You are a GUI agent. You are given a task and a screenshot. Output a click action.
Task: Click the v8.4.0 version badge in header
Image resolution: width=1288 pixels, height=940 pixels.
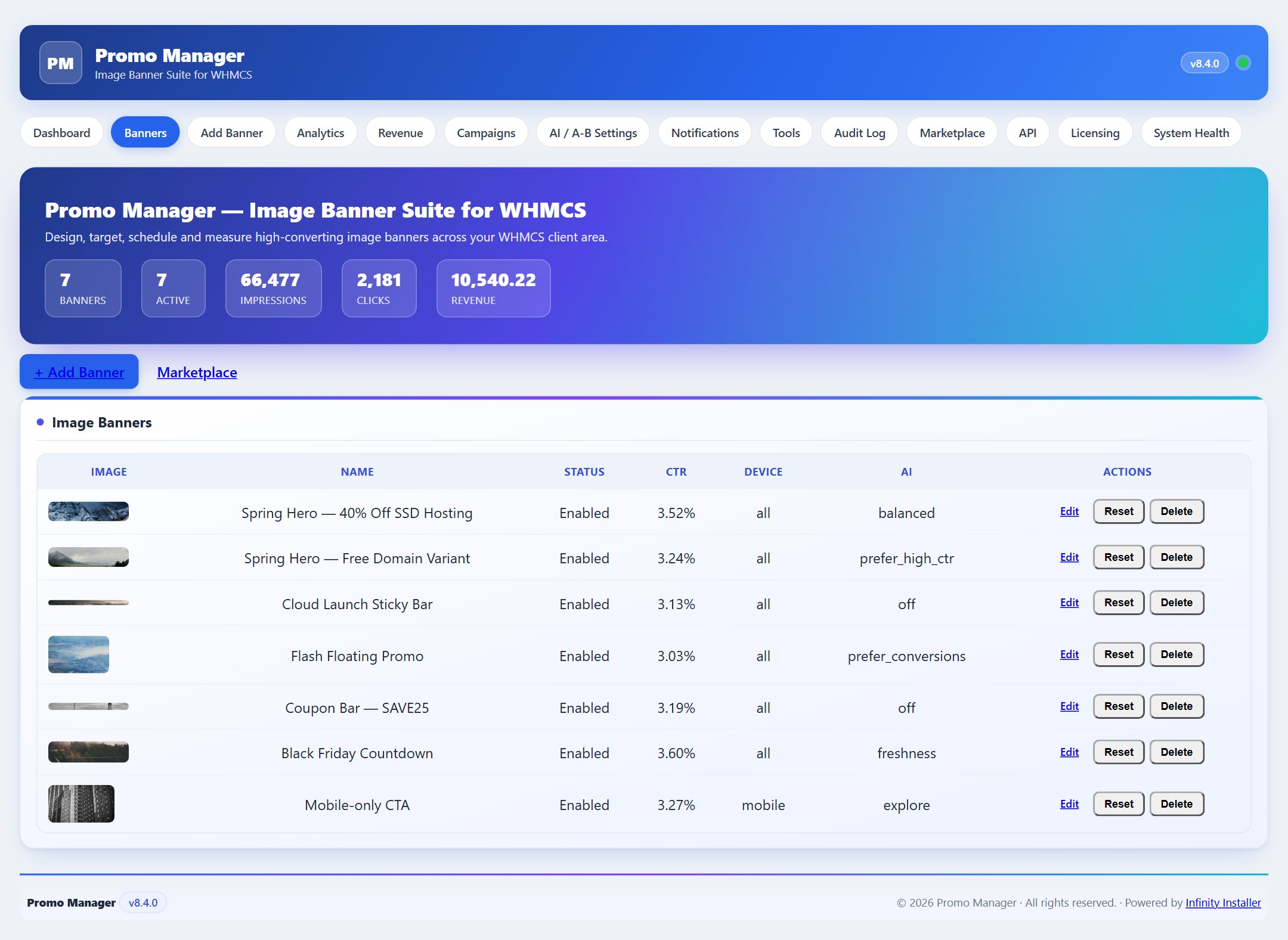click(1205, 63)
